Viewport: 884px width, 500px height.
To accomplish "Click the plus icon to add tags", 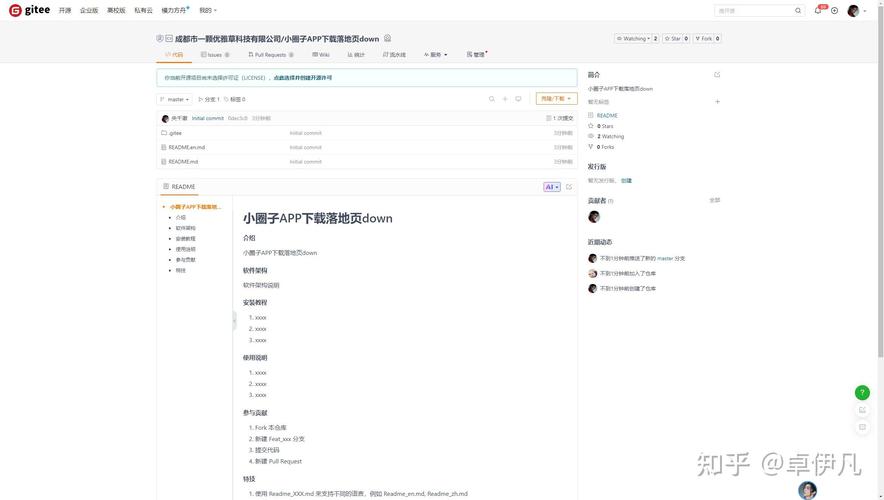I will (717, 102).
